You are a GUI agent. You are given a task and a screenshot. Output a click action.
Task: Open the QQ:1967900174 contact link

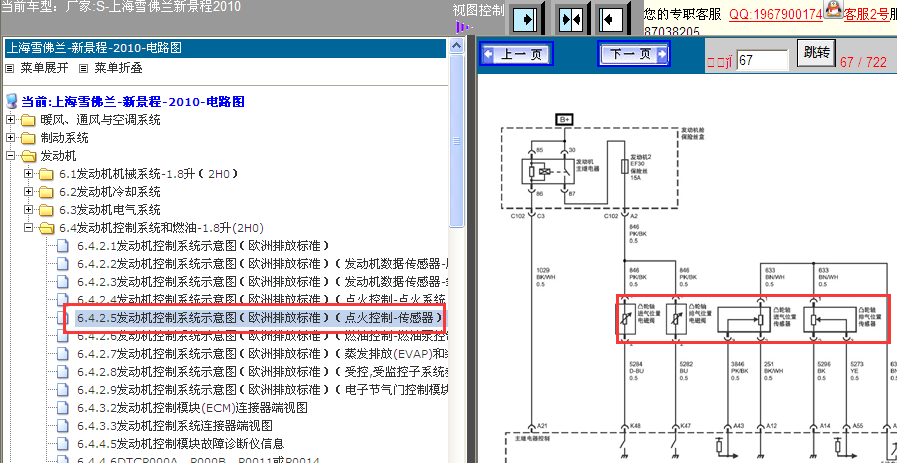point(776,14)
